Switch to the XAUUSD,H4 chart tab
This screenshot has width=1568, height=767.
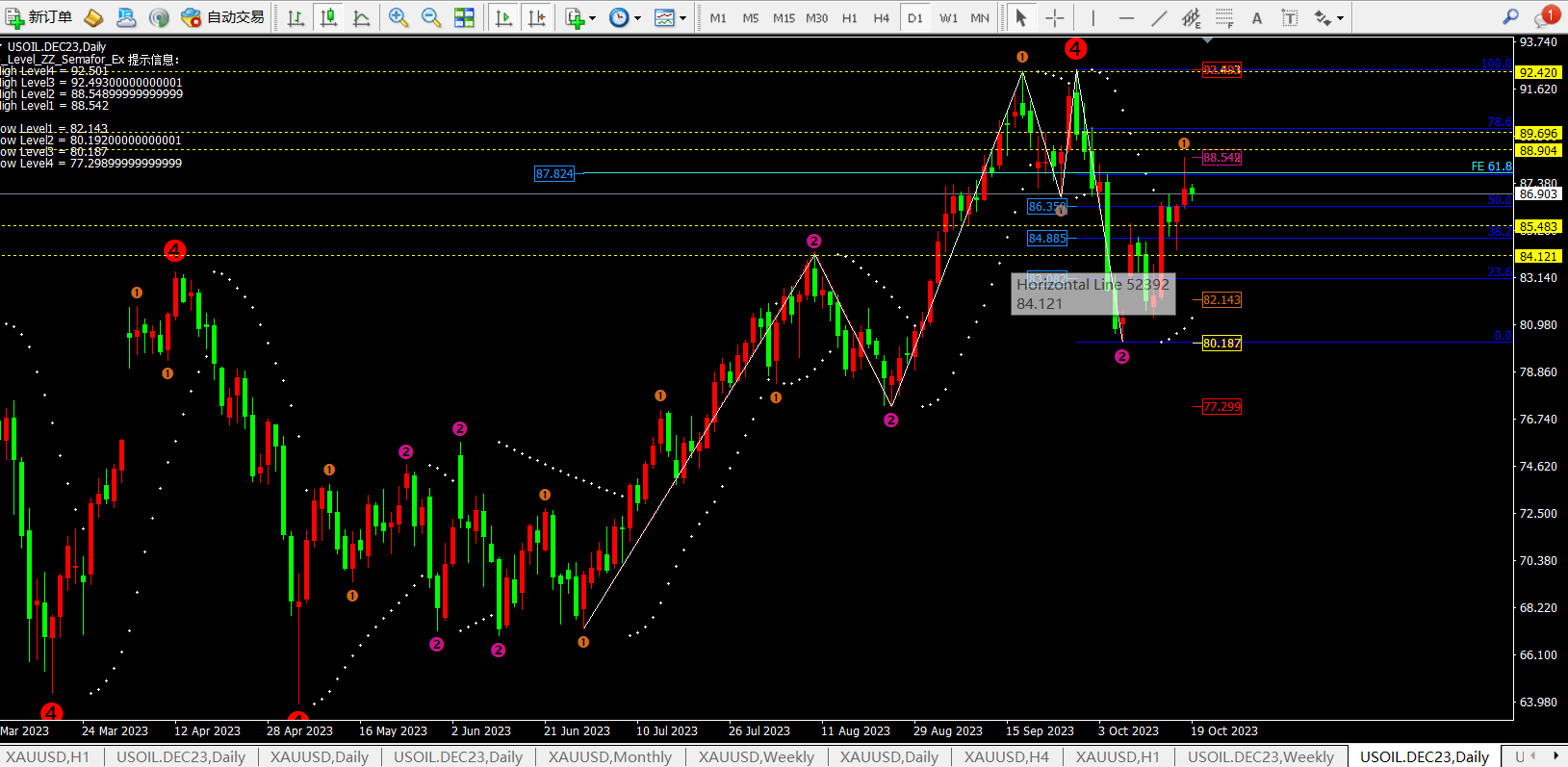point(1007,756)
